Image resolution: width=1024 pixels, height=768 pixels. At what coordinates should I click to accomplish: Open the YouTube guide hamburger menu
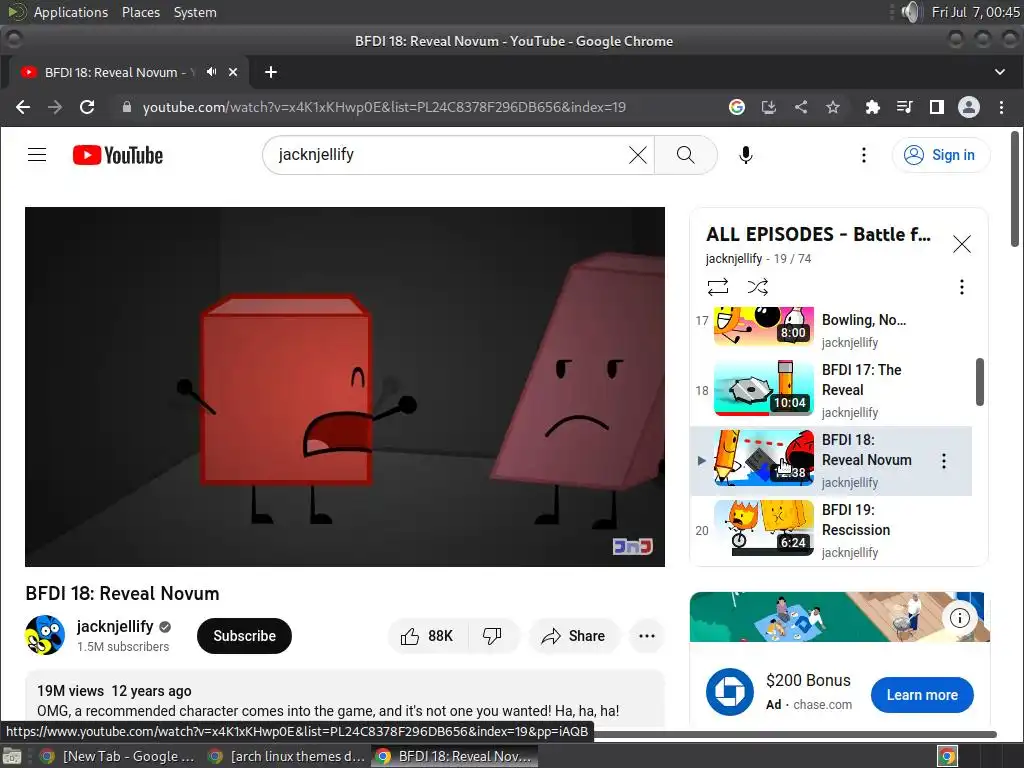pyautogui.click(x=37, y=155)
